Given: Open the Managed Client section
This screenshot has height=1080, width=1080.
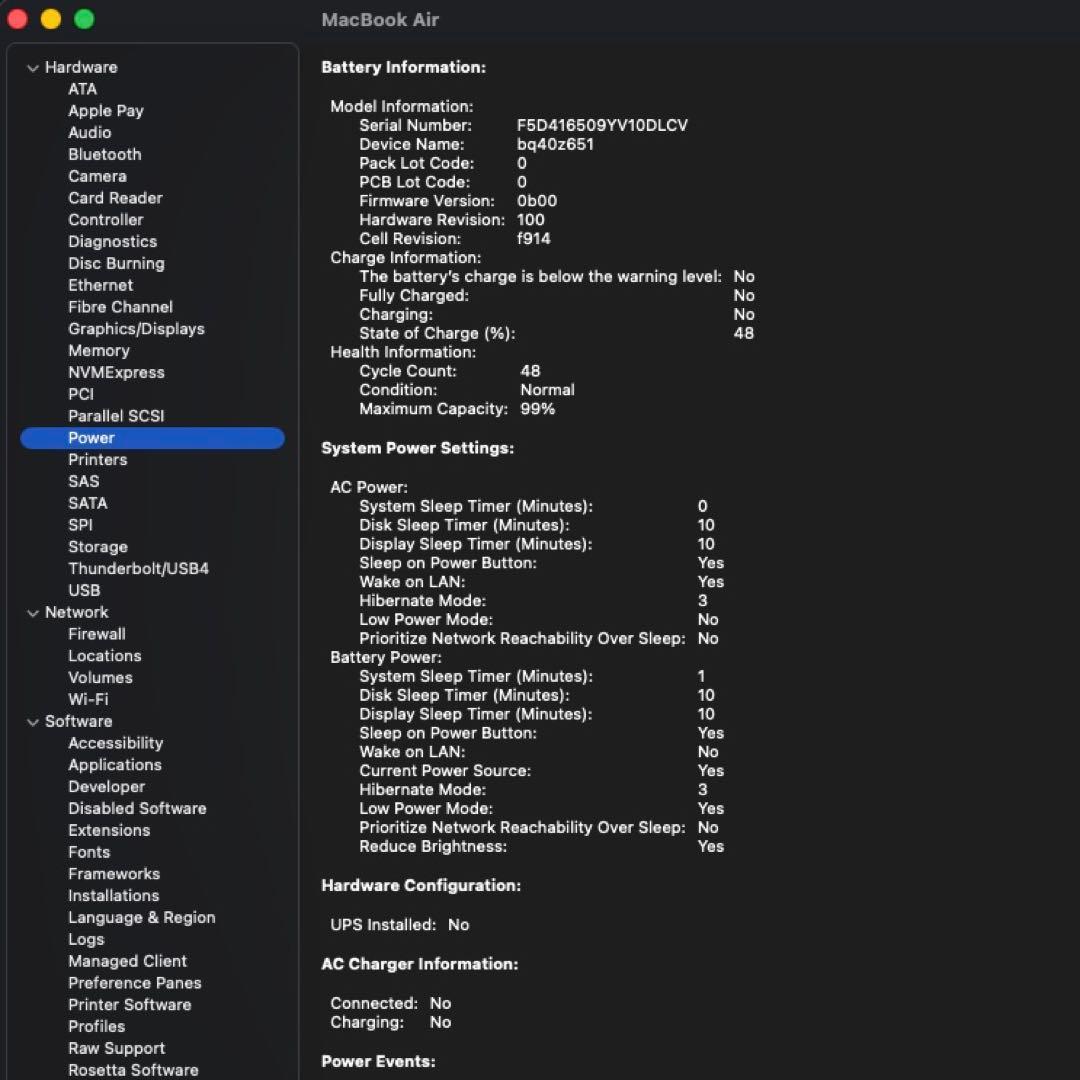Looking at the screenshot, I should (127, 961).
